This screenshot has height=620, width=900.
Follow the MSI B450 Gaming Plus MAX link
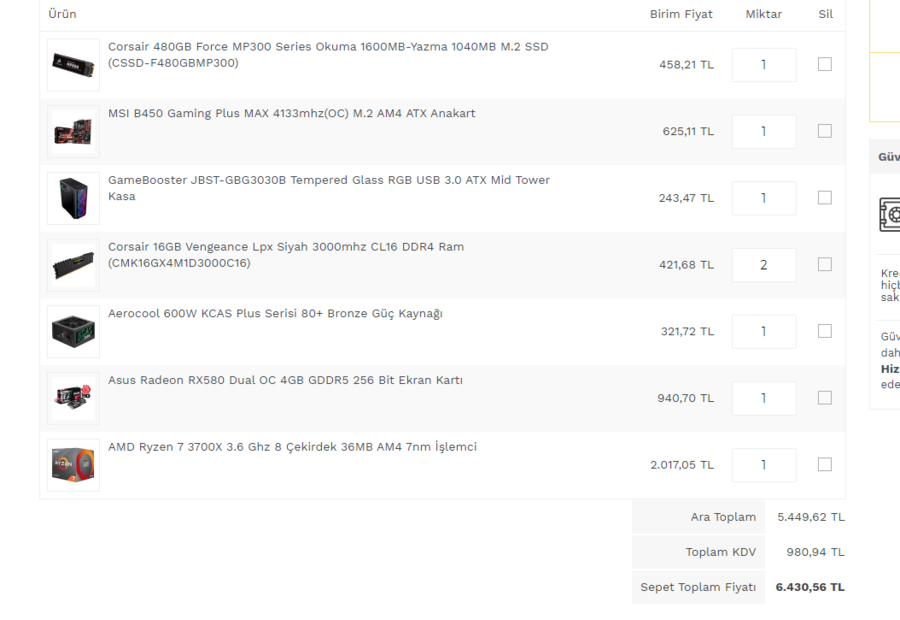(291, 113)
